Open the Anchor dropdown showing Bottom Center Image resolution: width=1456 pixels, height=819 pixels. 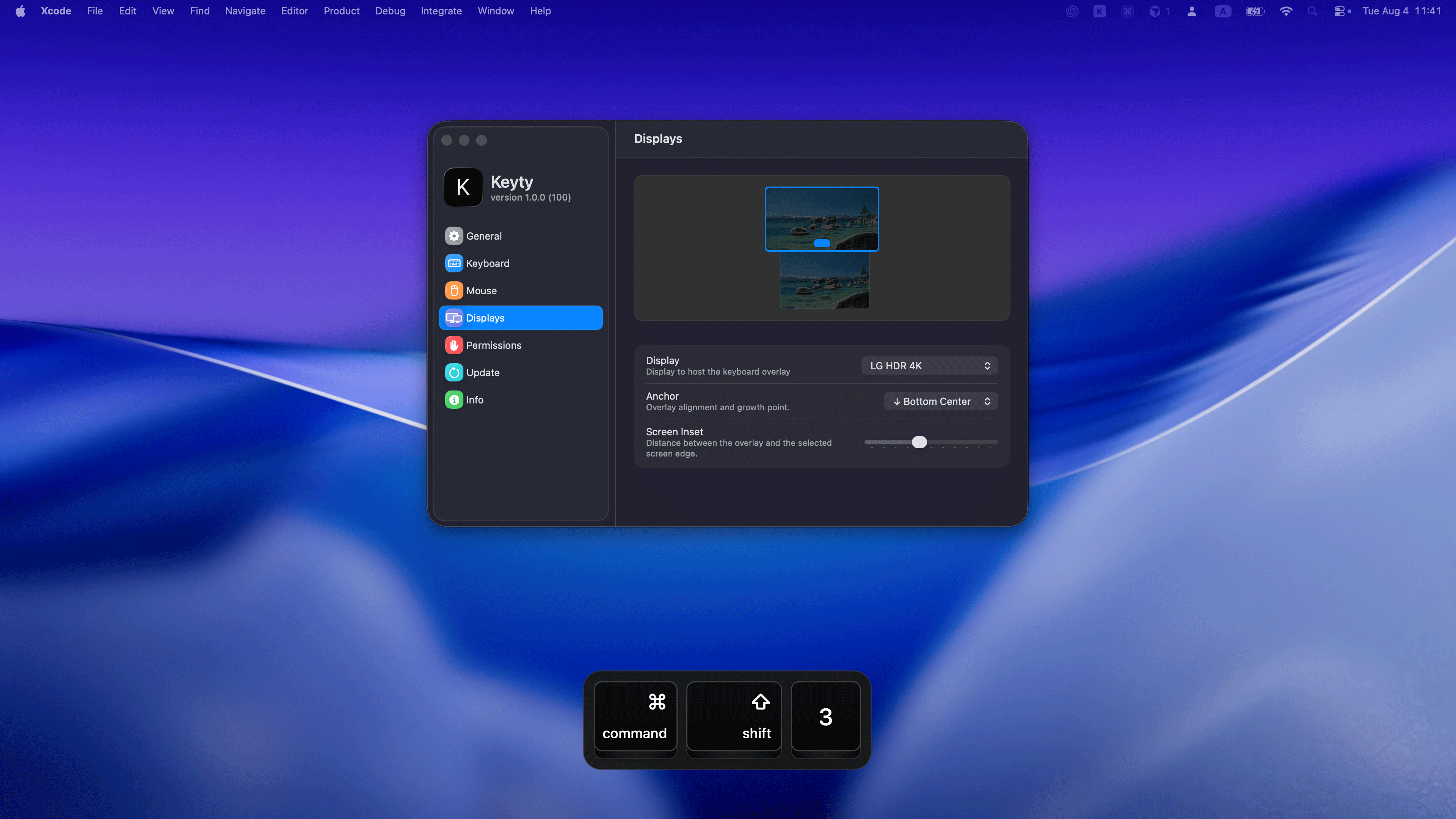coord(940,401)
